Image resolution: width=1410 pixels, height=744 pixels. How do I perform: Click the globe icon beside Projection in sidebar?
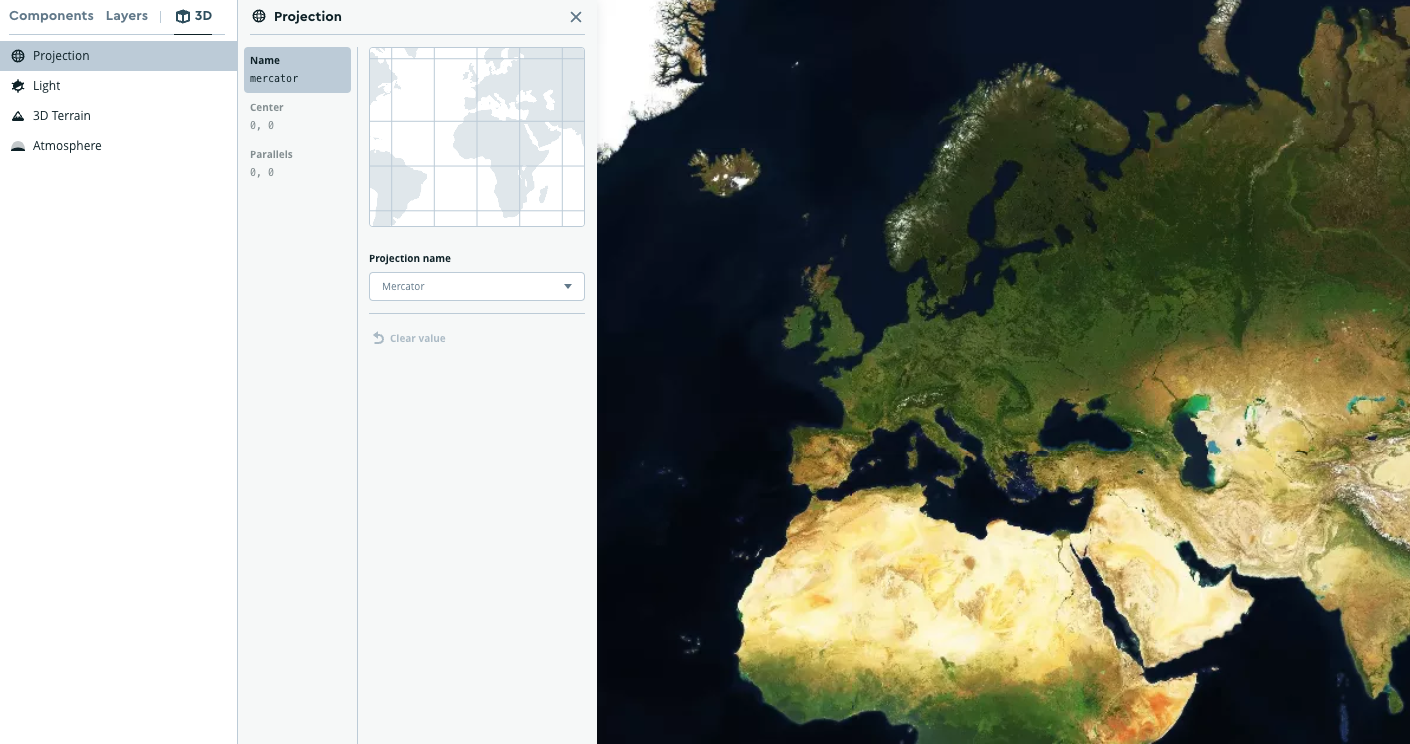pyautogui.click(x=17, y=55)
